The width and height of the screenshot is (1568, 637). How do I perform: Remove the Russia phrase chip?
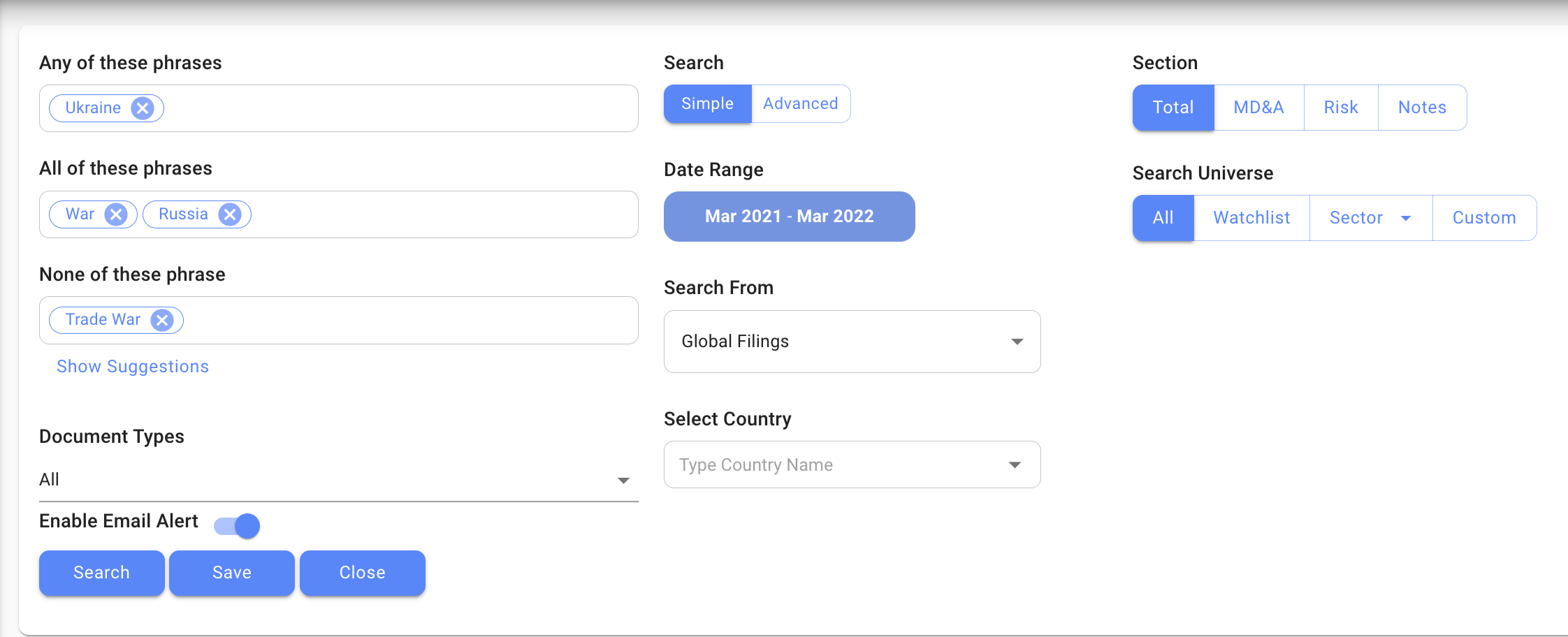(x=230, y=214)
